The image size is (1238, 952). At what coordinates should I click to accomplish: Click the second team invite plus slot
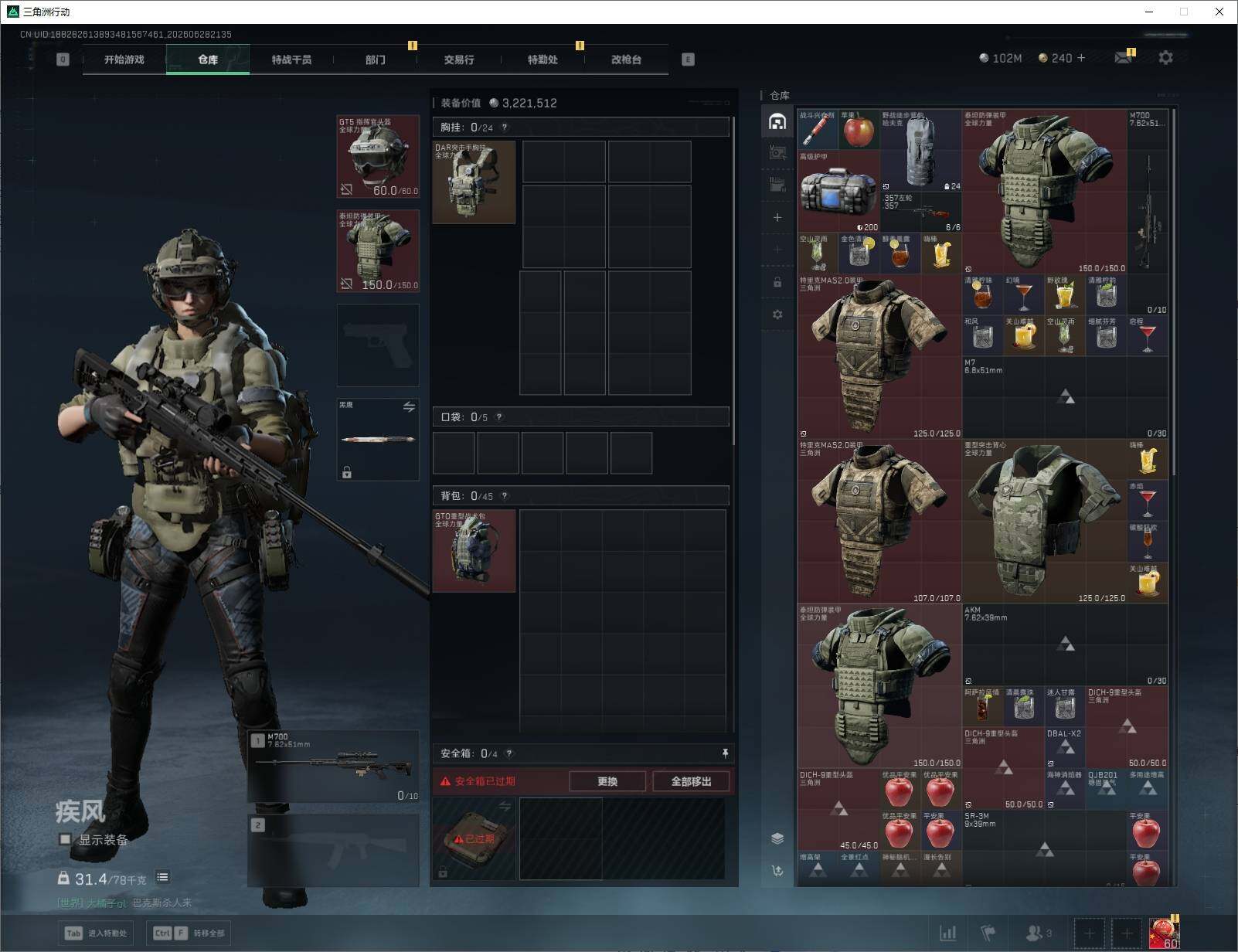click(x=1127, y=933)
